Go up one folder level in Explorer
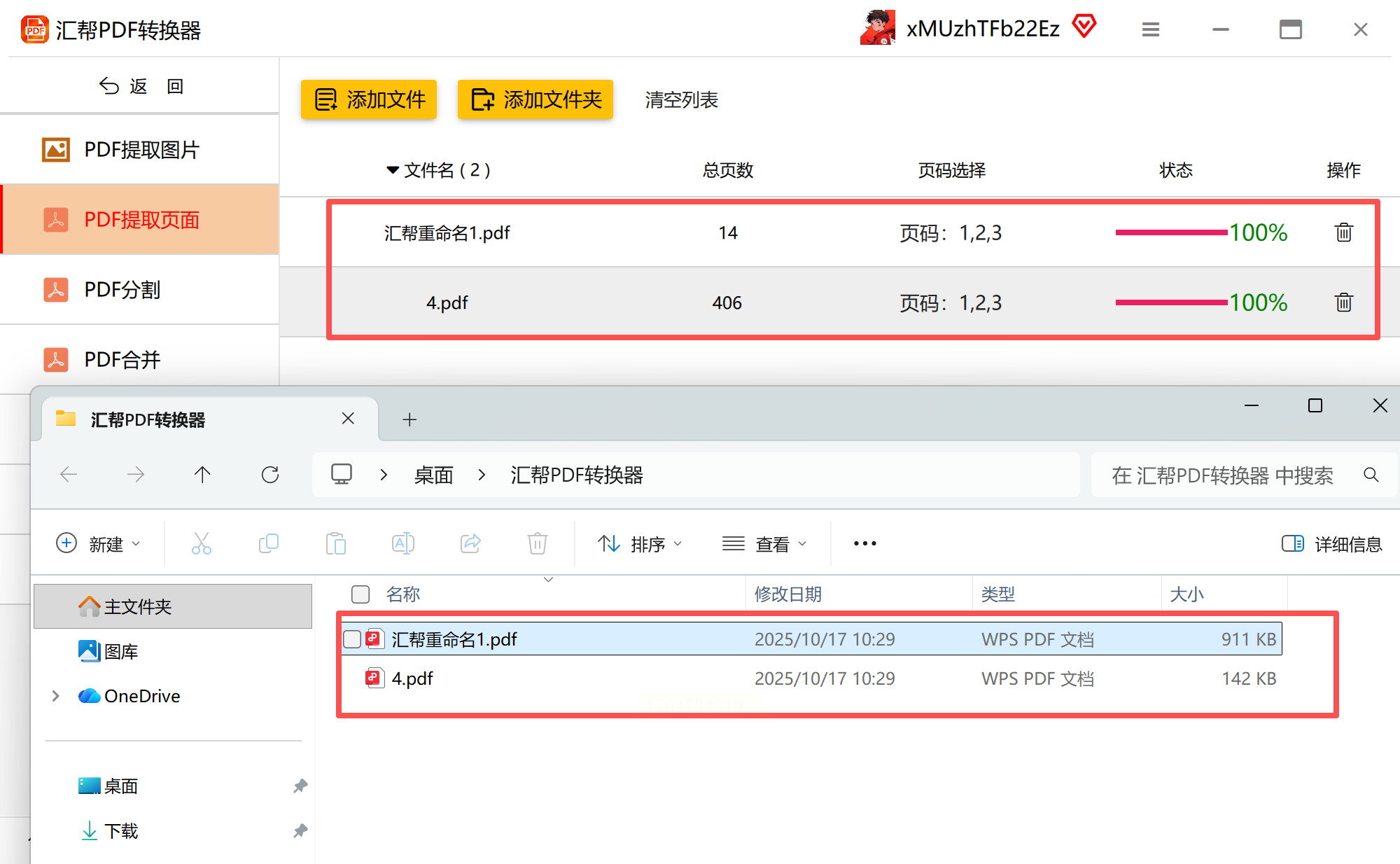 click(202, 475)
